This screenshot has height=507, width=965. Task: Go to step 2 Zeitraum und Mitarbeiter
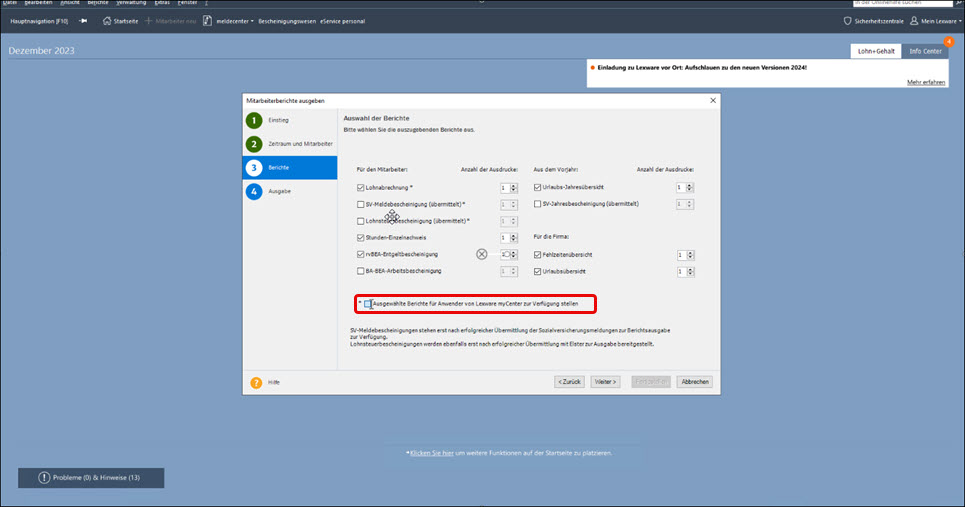pyautogui.click(x=255, y=144)
